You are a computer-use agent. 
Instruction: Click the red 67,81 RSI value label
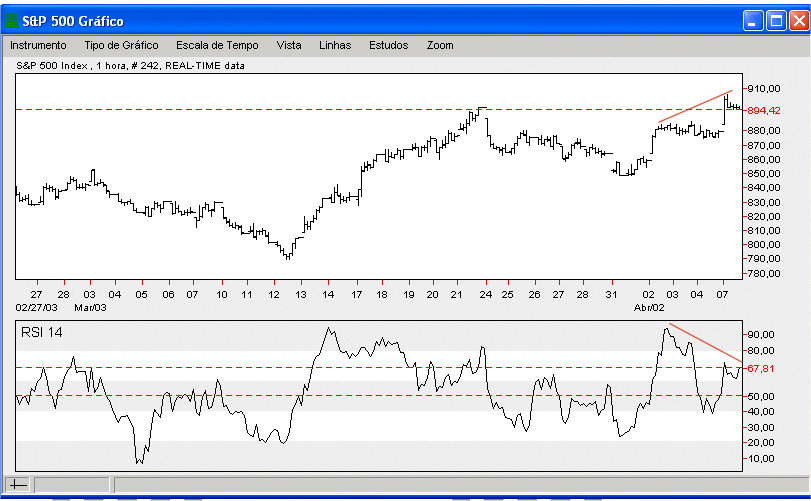tap(761, 369)
